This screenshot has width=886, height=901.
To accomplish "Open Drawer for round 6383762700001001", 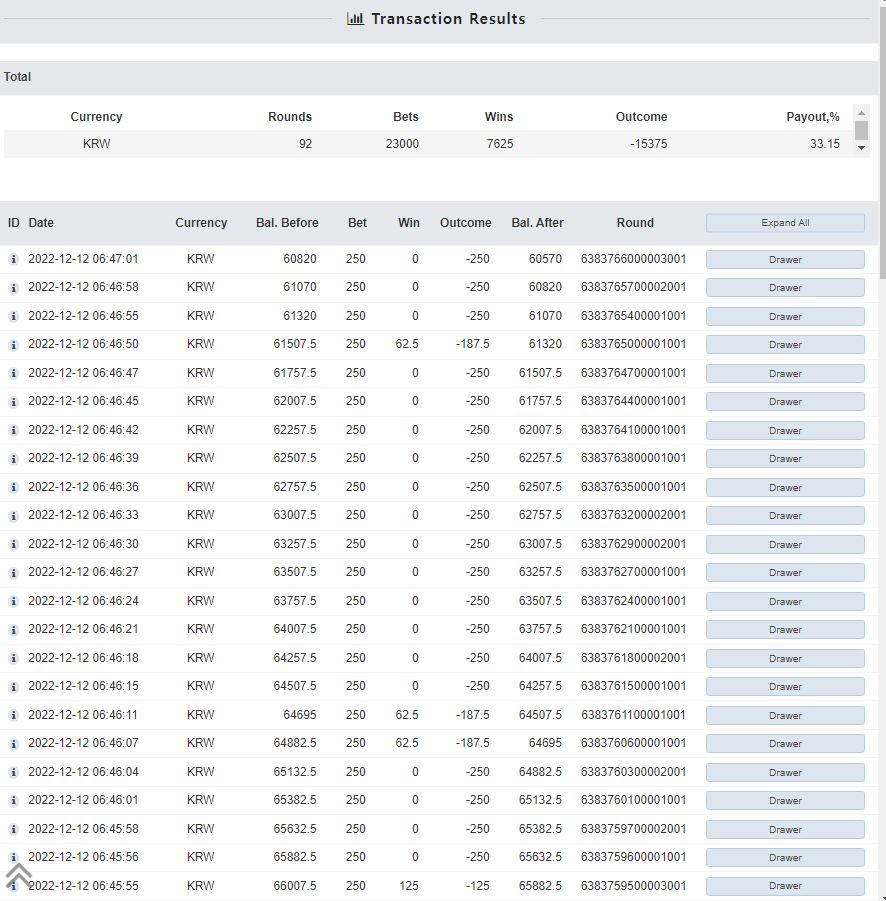I will tap(785, 572).
